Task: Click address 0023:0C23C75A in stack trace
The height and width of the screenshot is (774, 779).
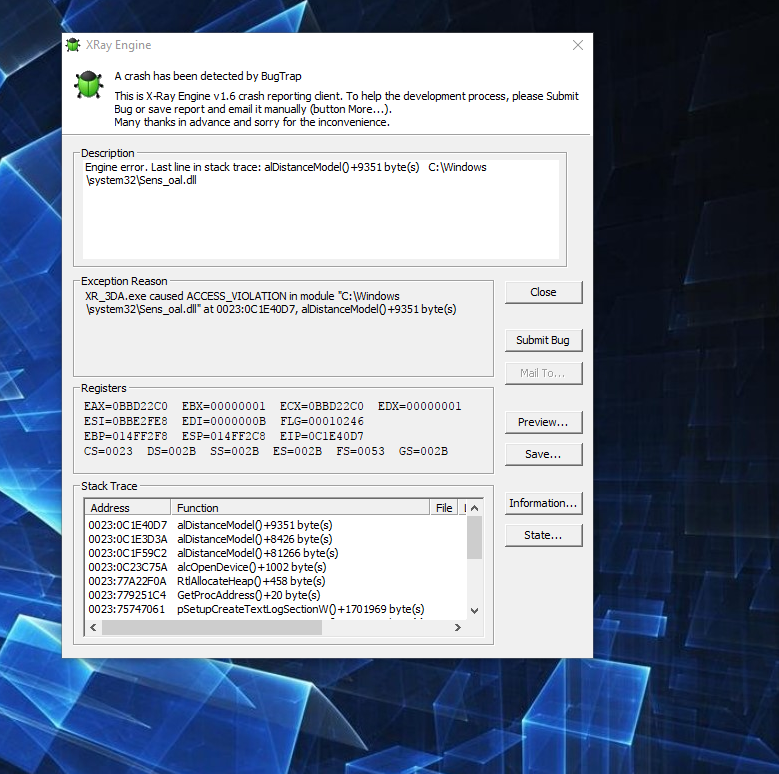Action: pos(128,567)
